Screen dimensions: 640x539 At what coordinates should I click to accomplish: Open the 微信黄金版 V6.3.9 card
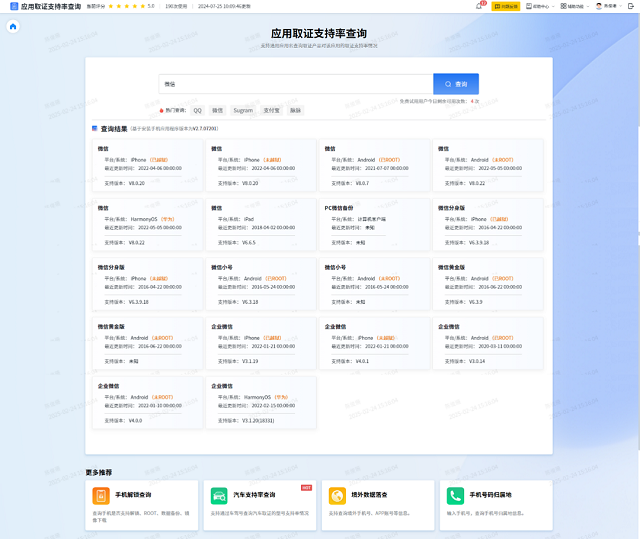(488, 284)
